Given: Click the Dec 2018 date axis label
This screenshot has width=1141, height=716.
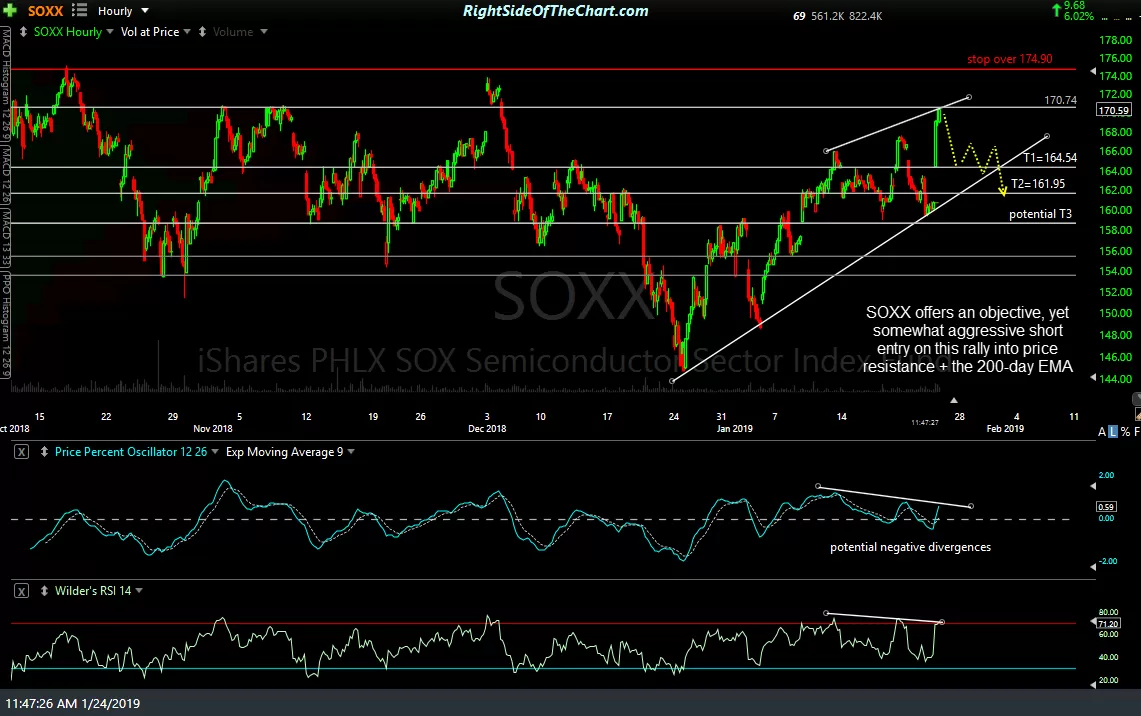Looking at the screenshot, I should pos(487,429).
